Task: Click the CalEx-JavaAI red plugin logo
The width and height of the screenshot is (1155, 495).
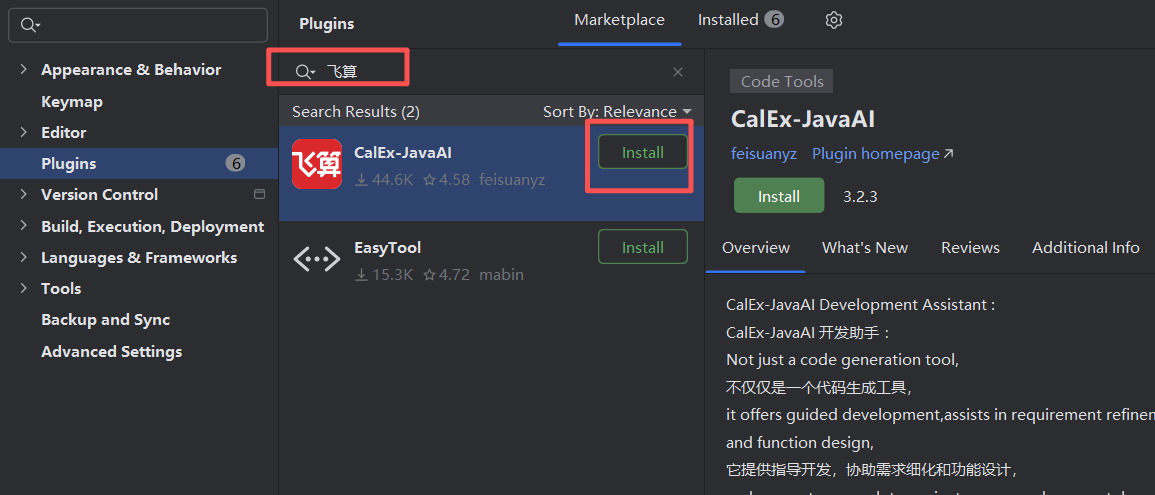Action: pos(317,164)
